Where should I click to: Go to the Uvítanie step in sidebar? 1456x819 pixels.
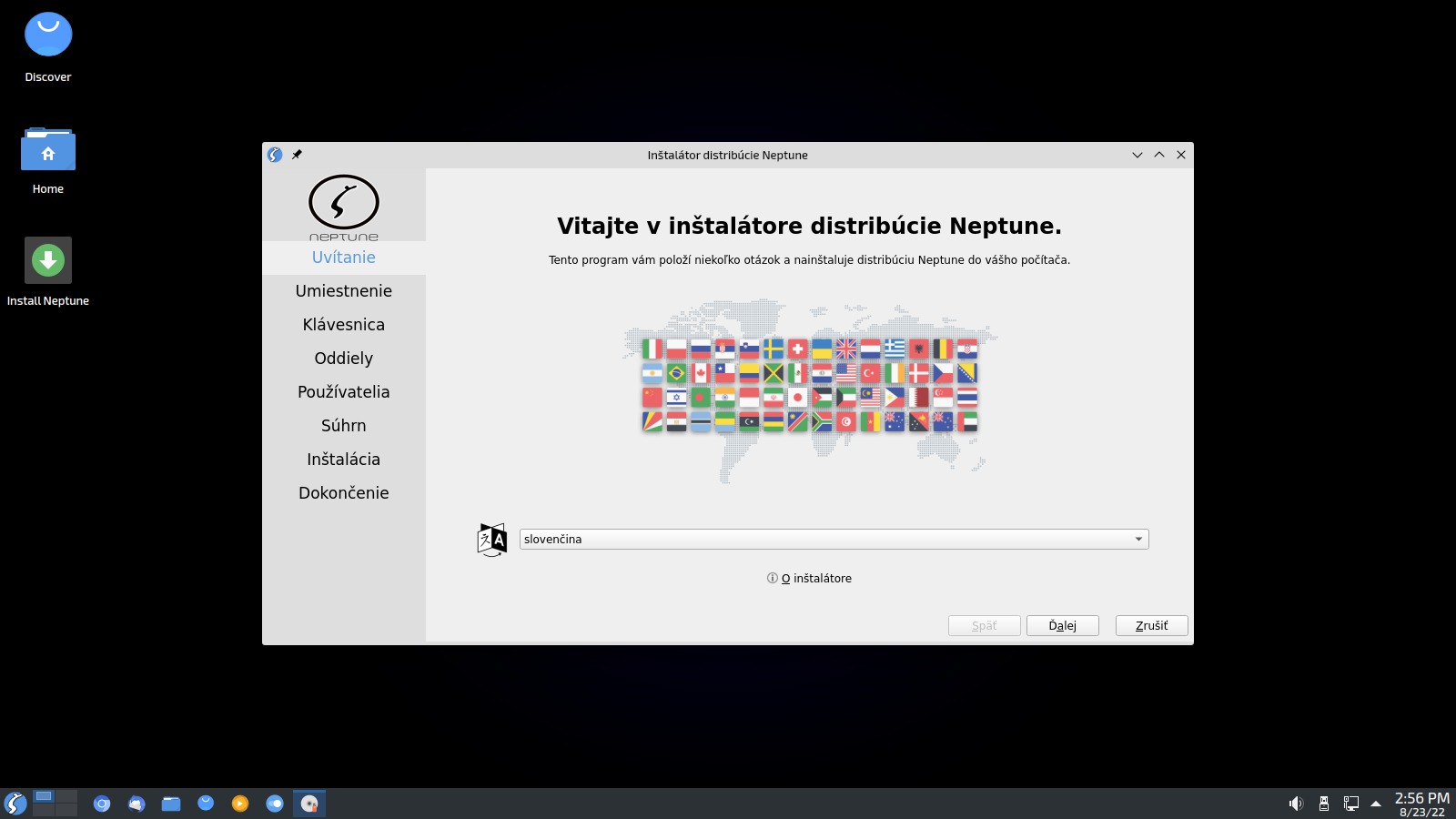(344, 258)
